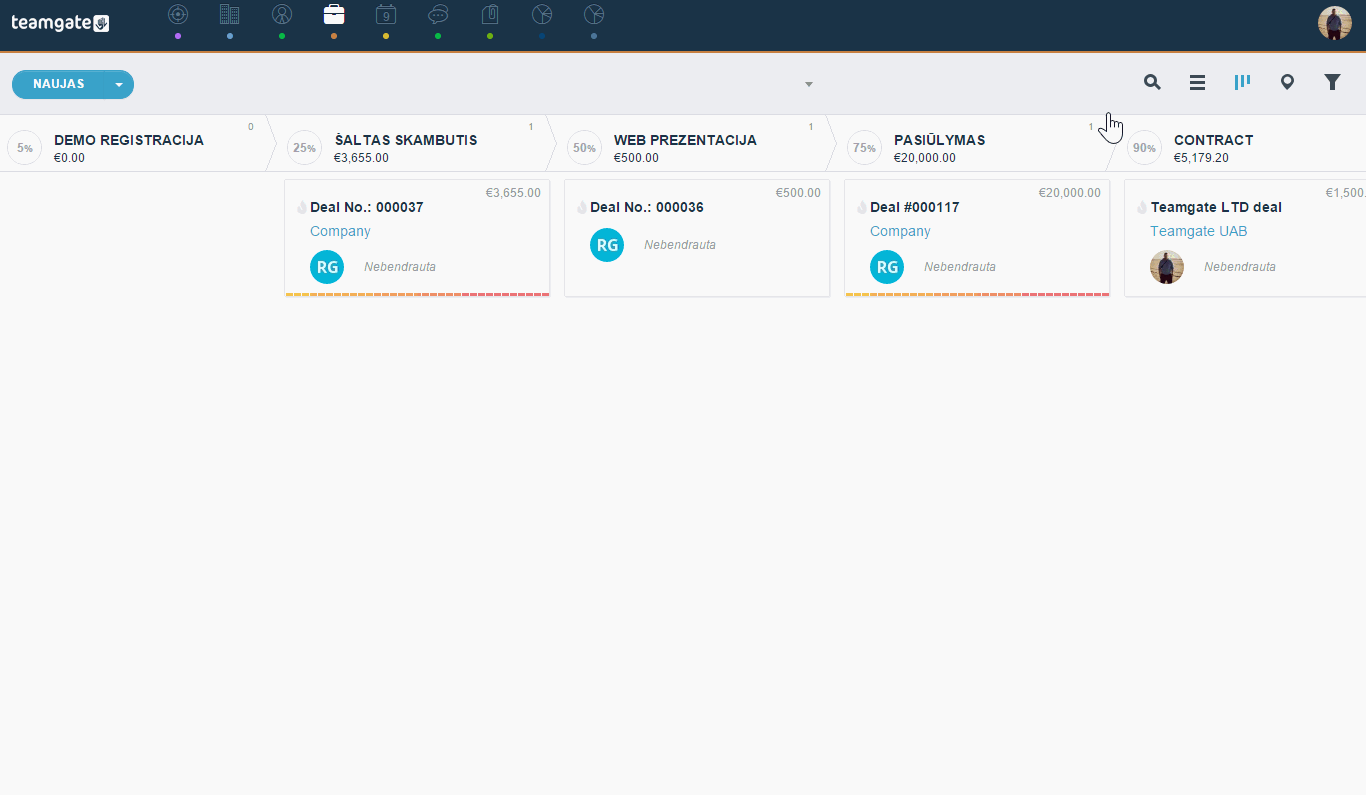This screenshot has width=1366, height=795.
Task: Expand the NAUJAS button dropdown arrow
Action: [x=119, y=85]
